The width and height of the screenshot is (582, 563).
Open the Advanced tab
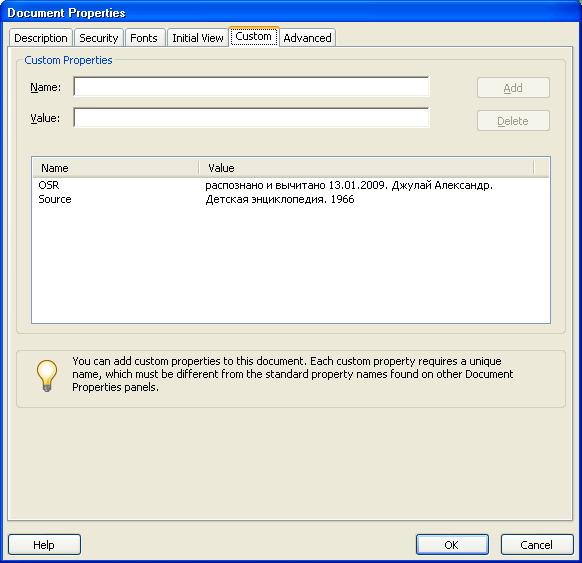point(307,38)
